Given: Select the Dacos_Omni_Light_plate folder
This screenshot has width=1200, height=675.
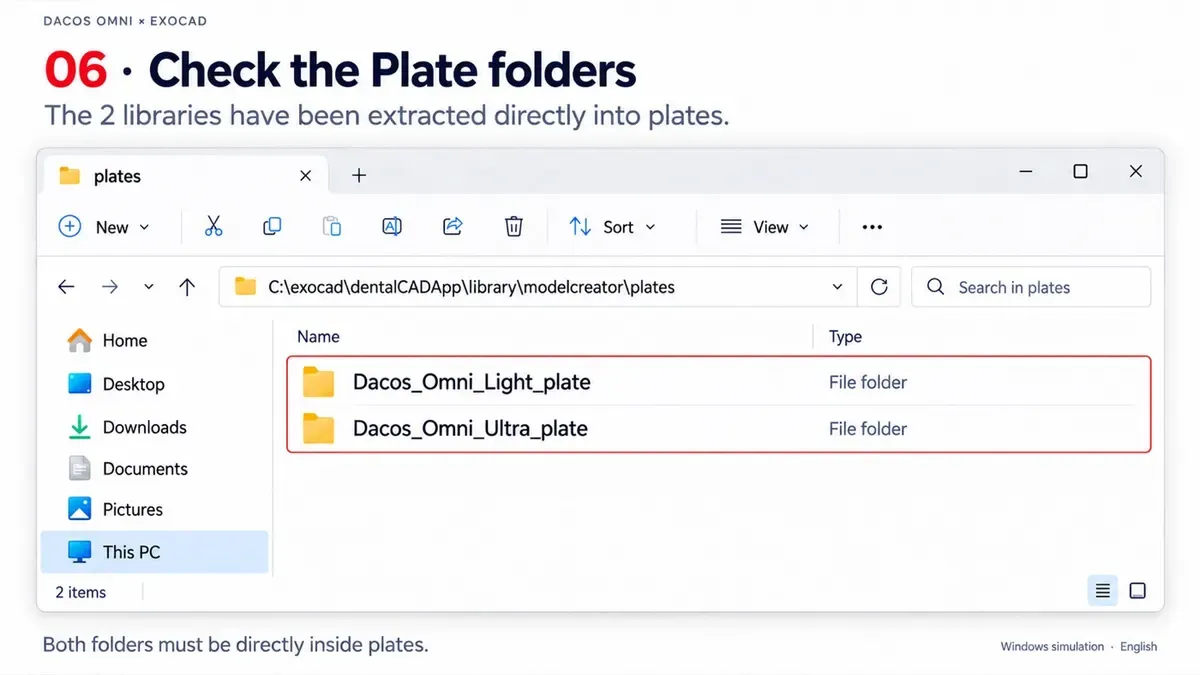Looking at the screenshot, I should pyautogui.click(x=719, y=382).
